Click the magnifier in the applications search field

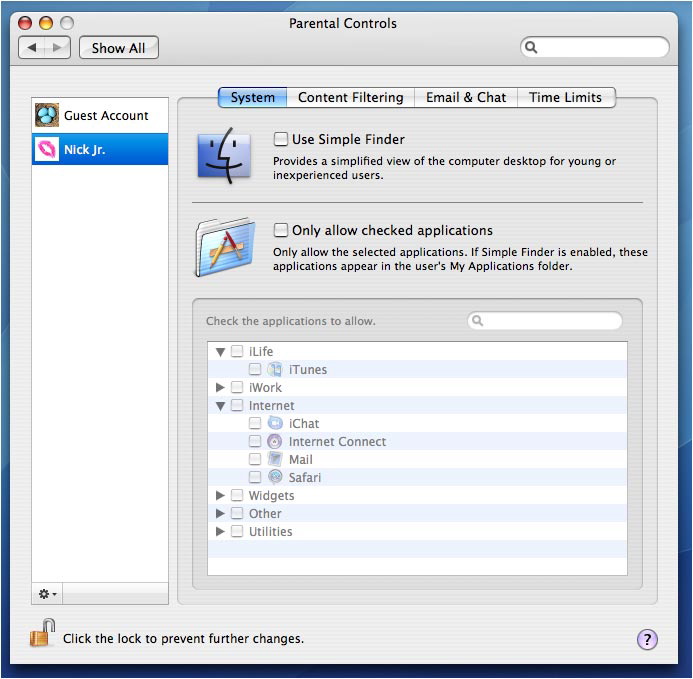(x=477, y=320)
